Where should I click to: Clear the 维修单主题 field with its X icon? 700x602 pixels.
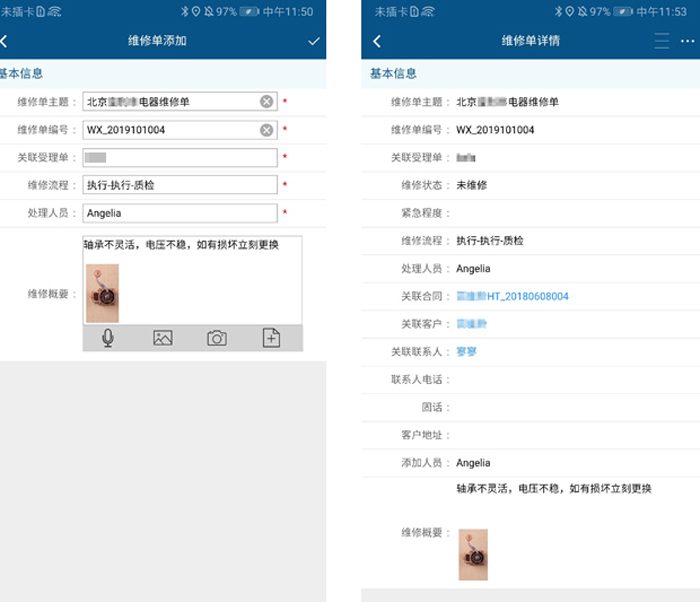267,101
